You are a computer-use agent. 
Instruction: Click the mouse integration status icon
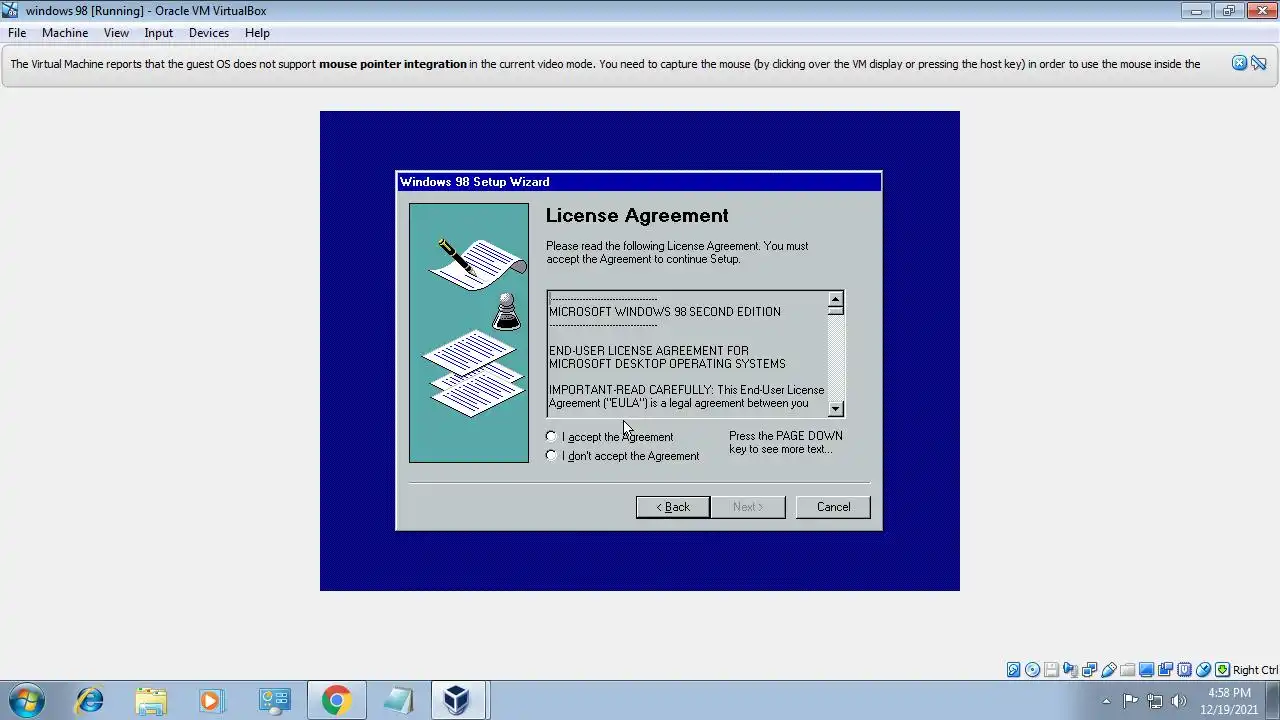point(1203,670)
